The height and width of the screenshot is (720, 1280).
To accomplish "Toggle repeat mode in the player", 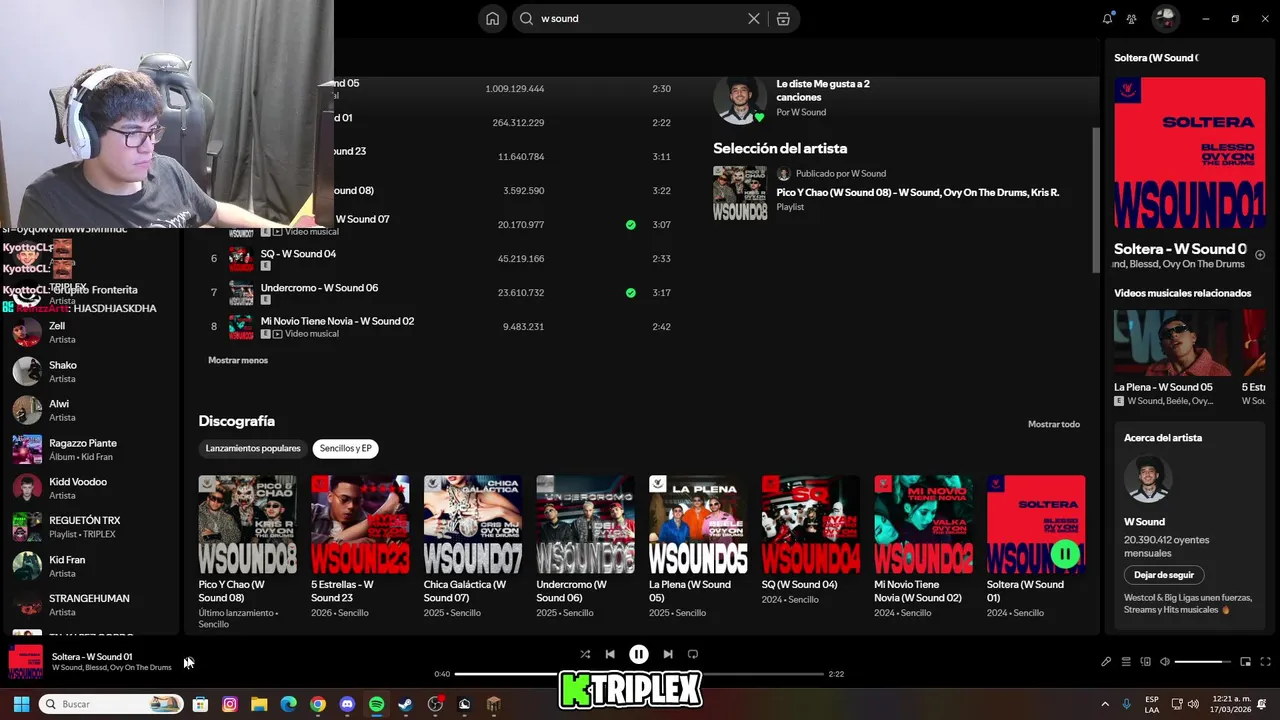I will point(693,654).
